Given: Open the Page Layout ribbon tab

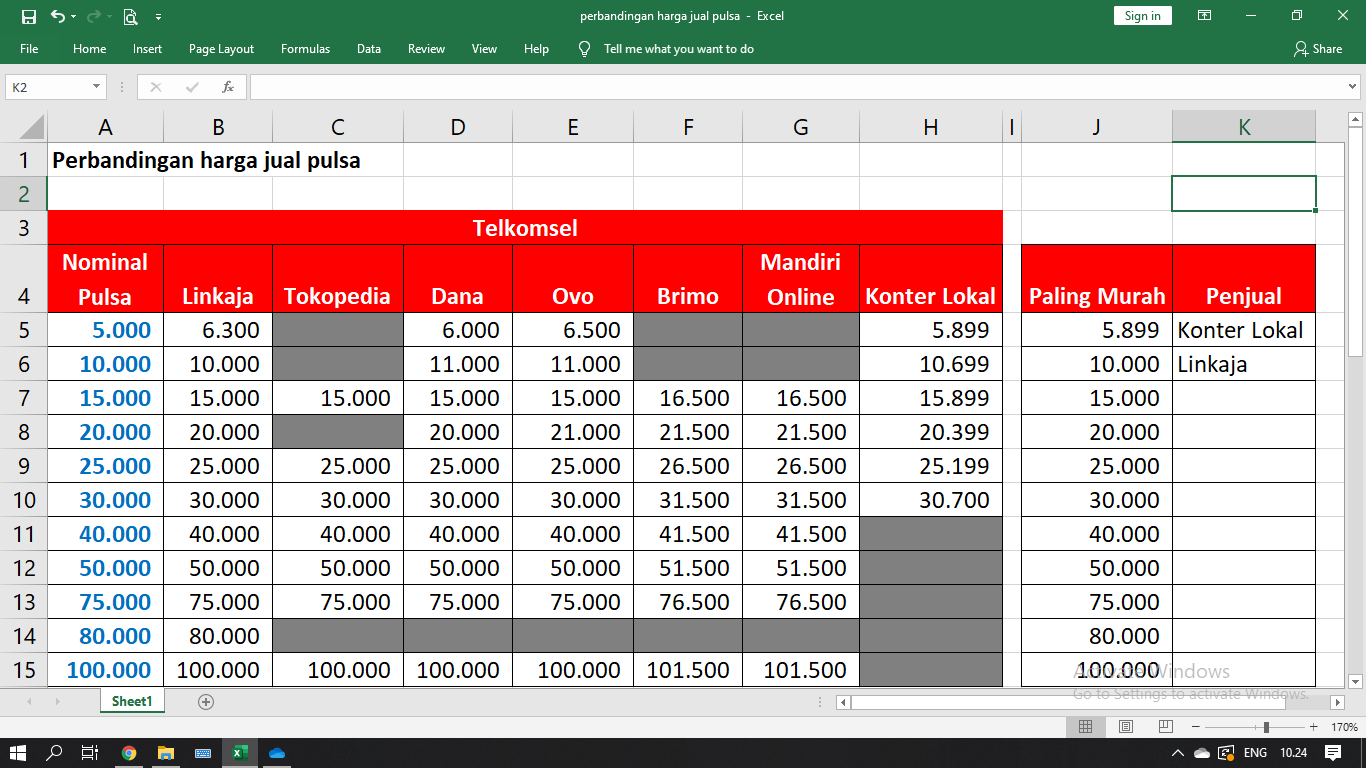Looking at the screenshot, I should click(x=221, y=49).
